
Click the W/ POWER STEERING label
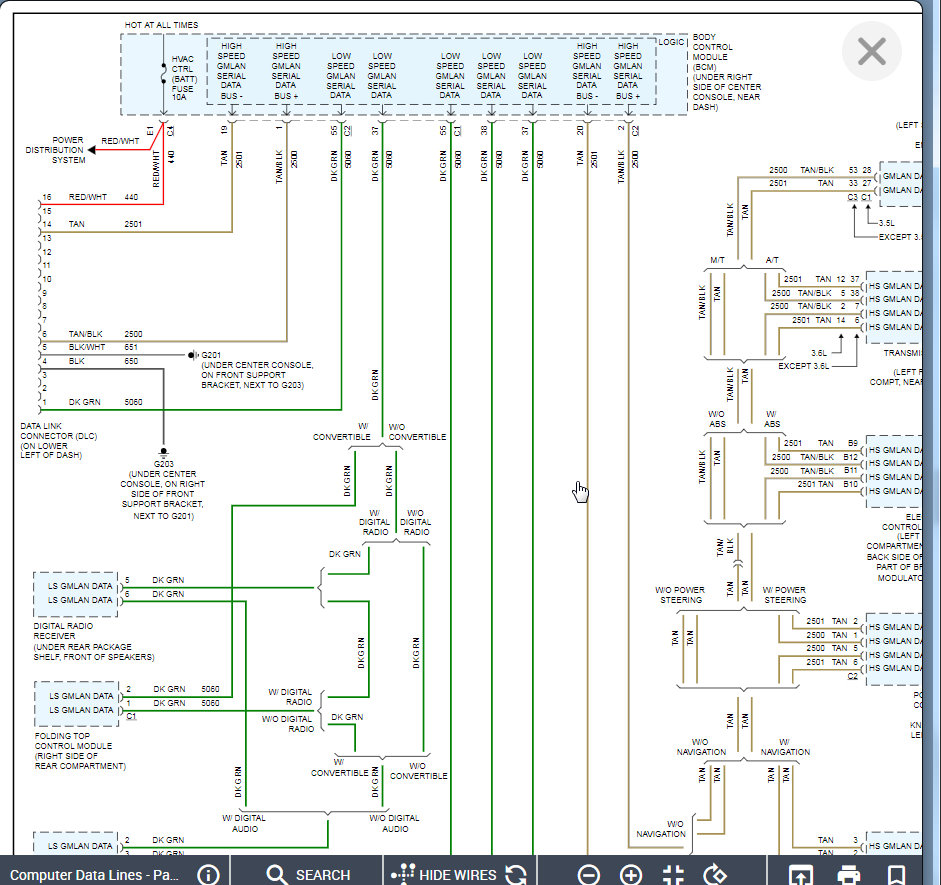784,595
